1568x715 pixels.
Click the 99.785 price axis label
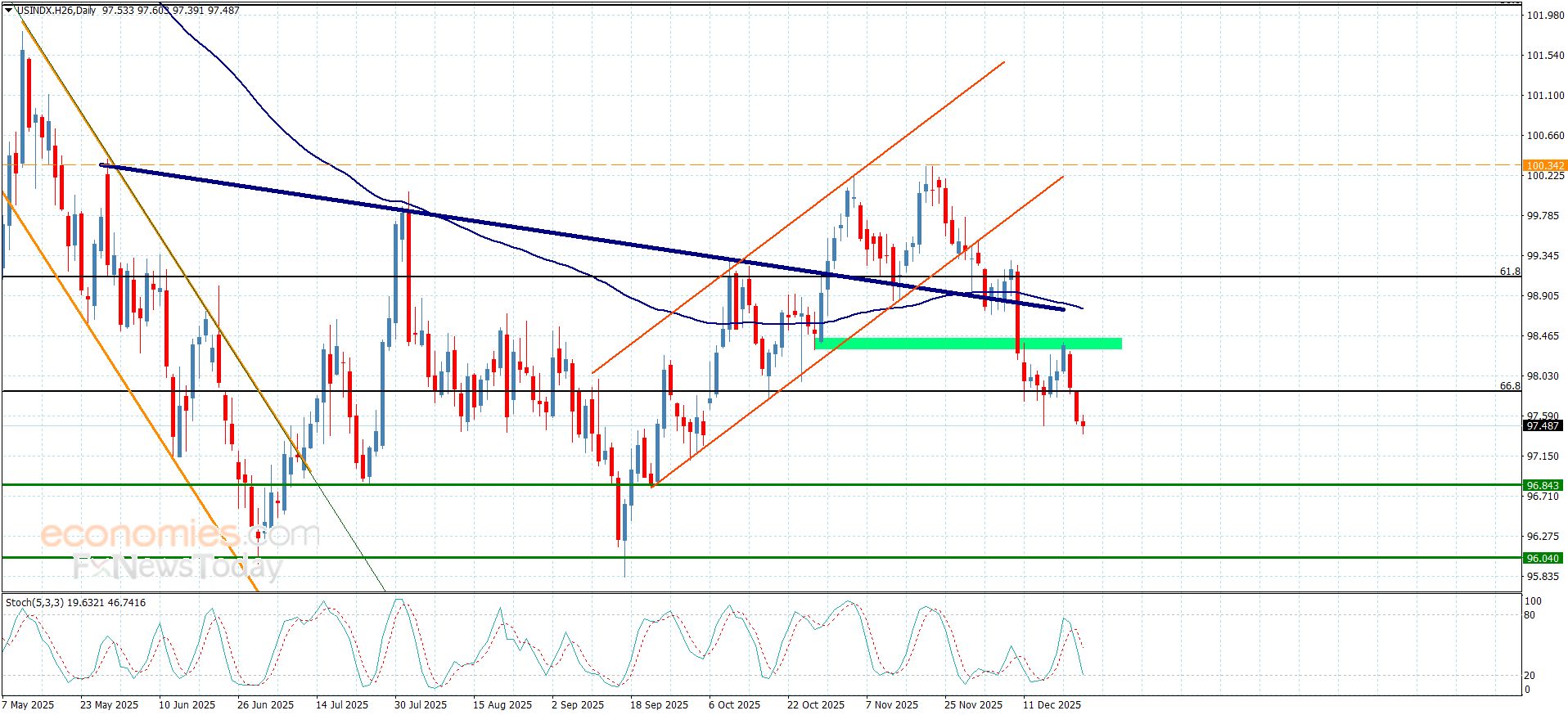(1545, 216)
